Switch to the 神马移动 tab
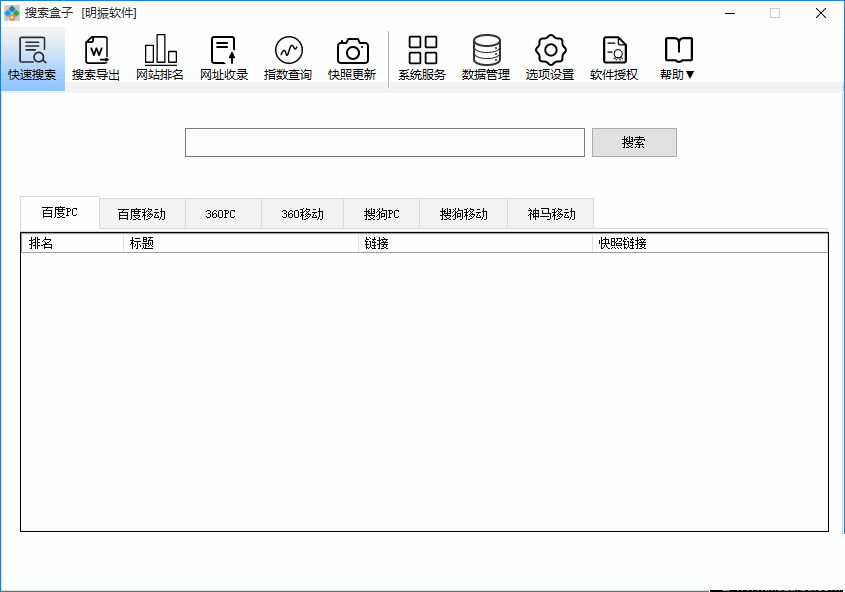 point(551,214)
